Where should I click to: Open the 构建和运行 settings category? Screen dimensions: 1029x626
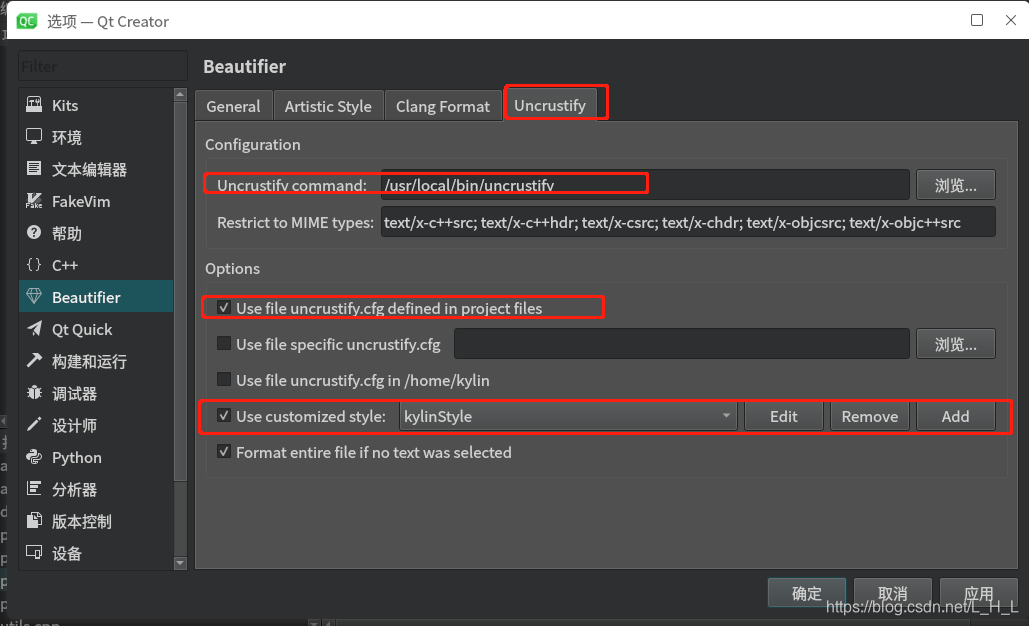pos(96,361)
